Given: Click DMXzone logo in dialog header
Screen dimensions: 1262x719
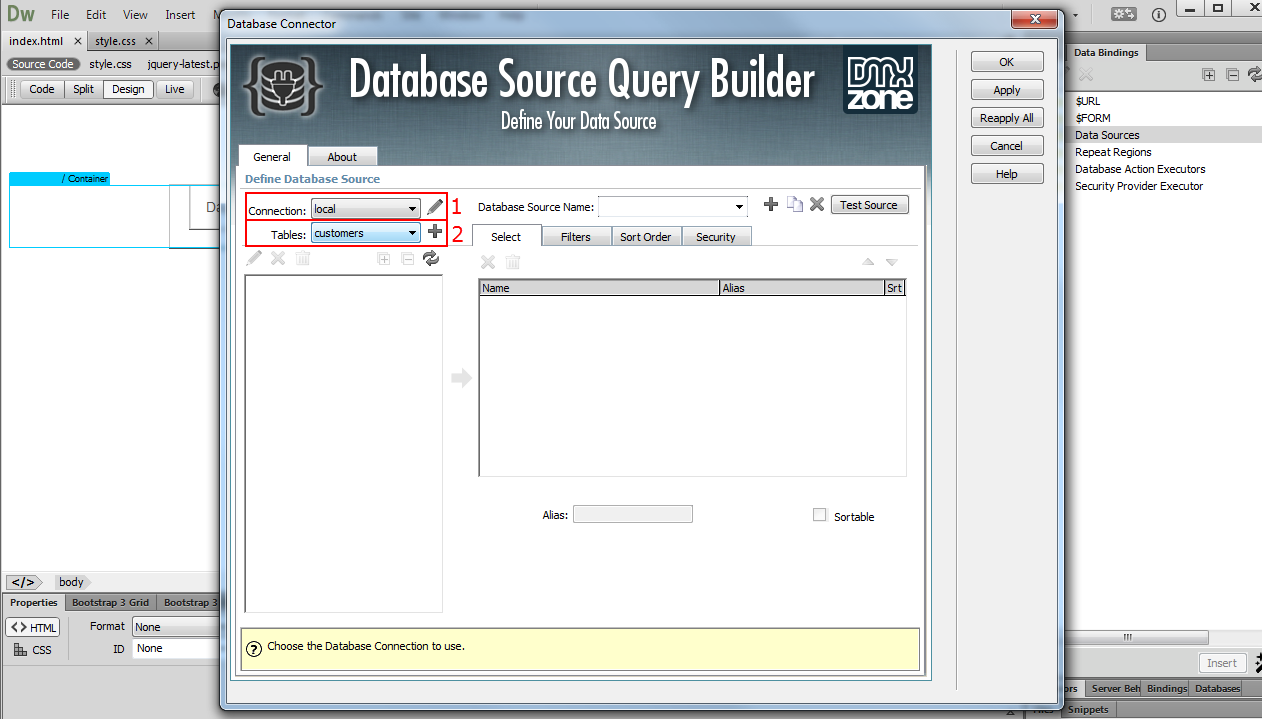Looking at the screenshot, I should point(880,80).
